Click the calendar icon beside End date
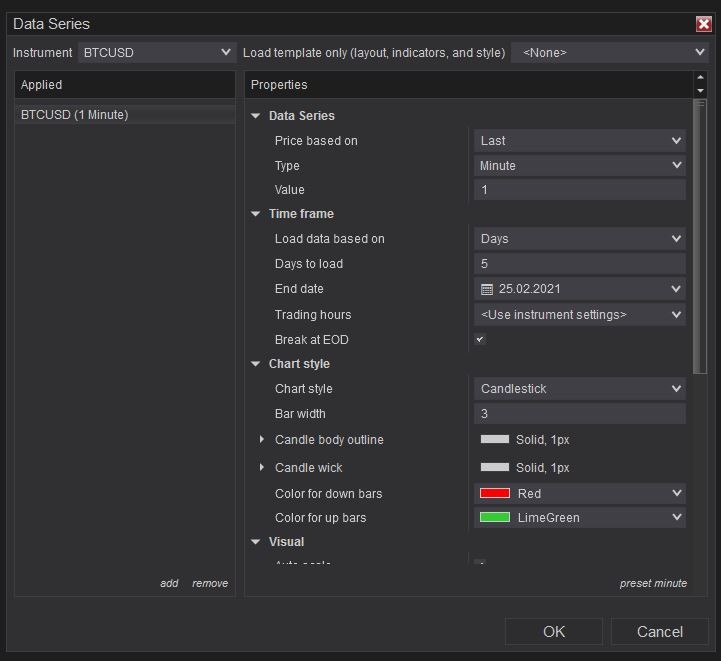The image size is (721, 661). (x=487, y=289)
